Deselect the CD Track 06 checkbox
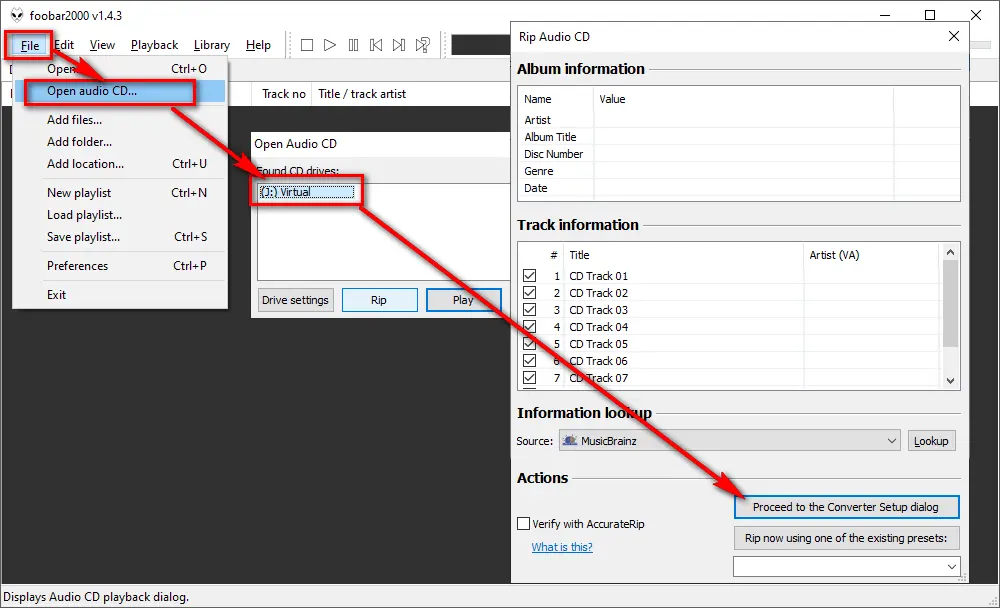This screenshot has width=1000, height=608. (x=529, y=360)
